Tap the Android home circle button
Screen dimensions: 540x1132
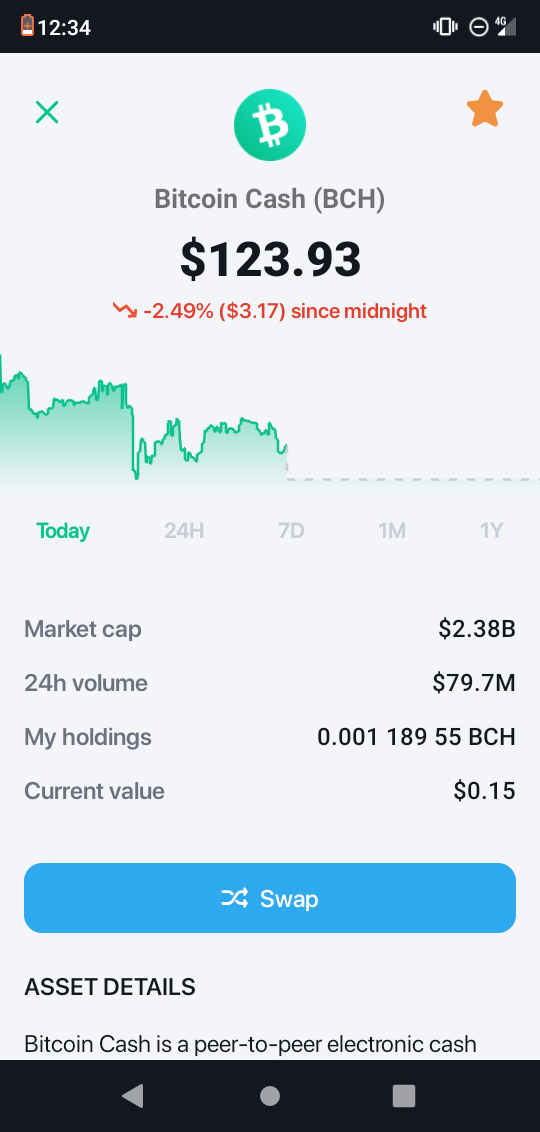click(270, 1096)
